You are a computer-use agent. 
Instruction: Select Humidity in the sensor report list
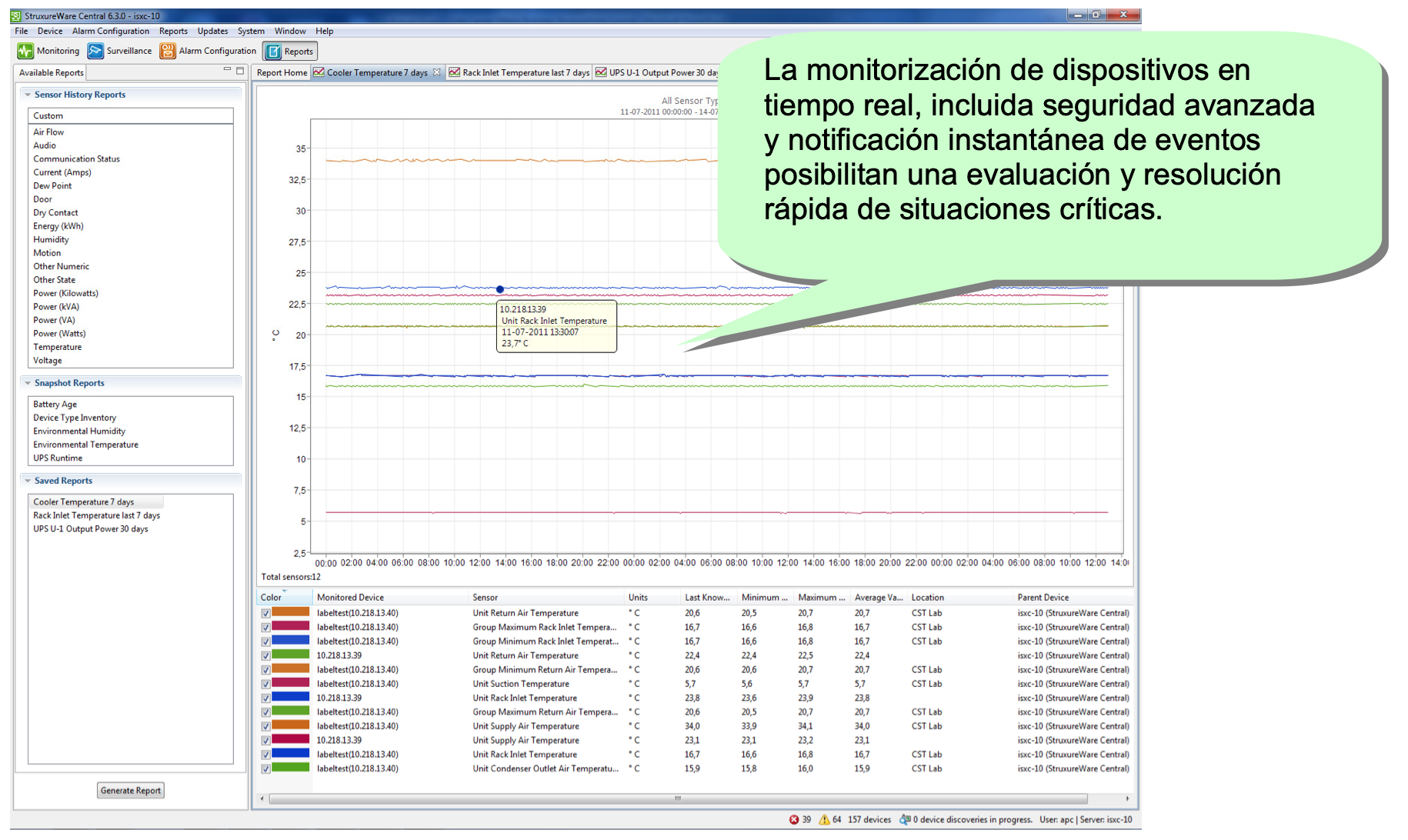pyautogui.click(x=51, y=240)
